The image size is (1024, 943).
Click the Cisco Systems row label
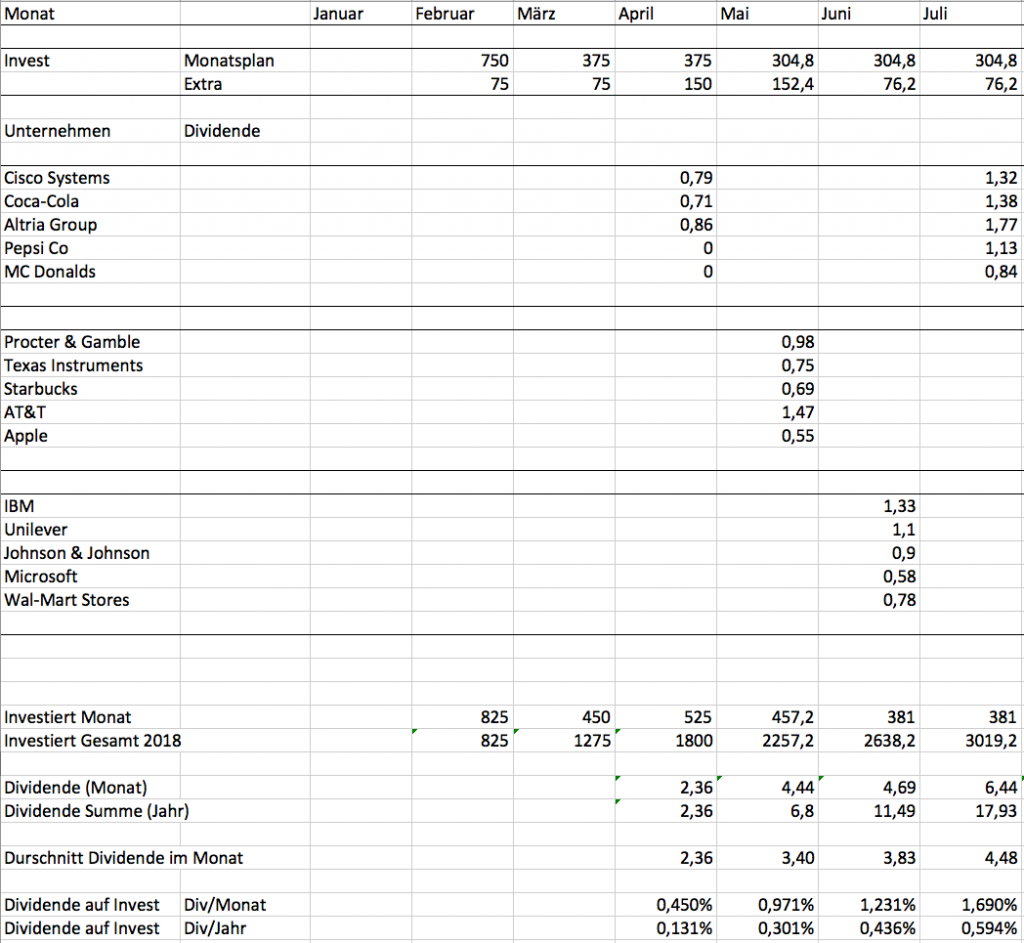(x=57, y=178)
